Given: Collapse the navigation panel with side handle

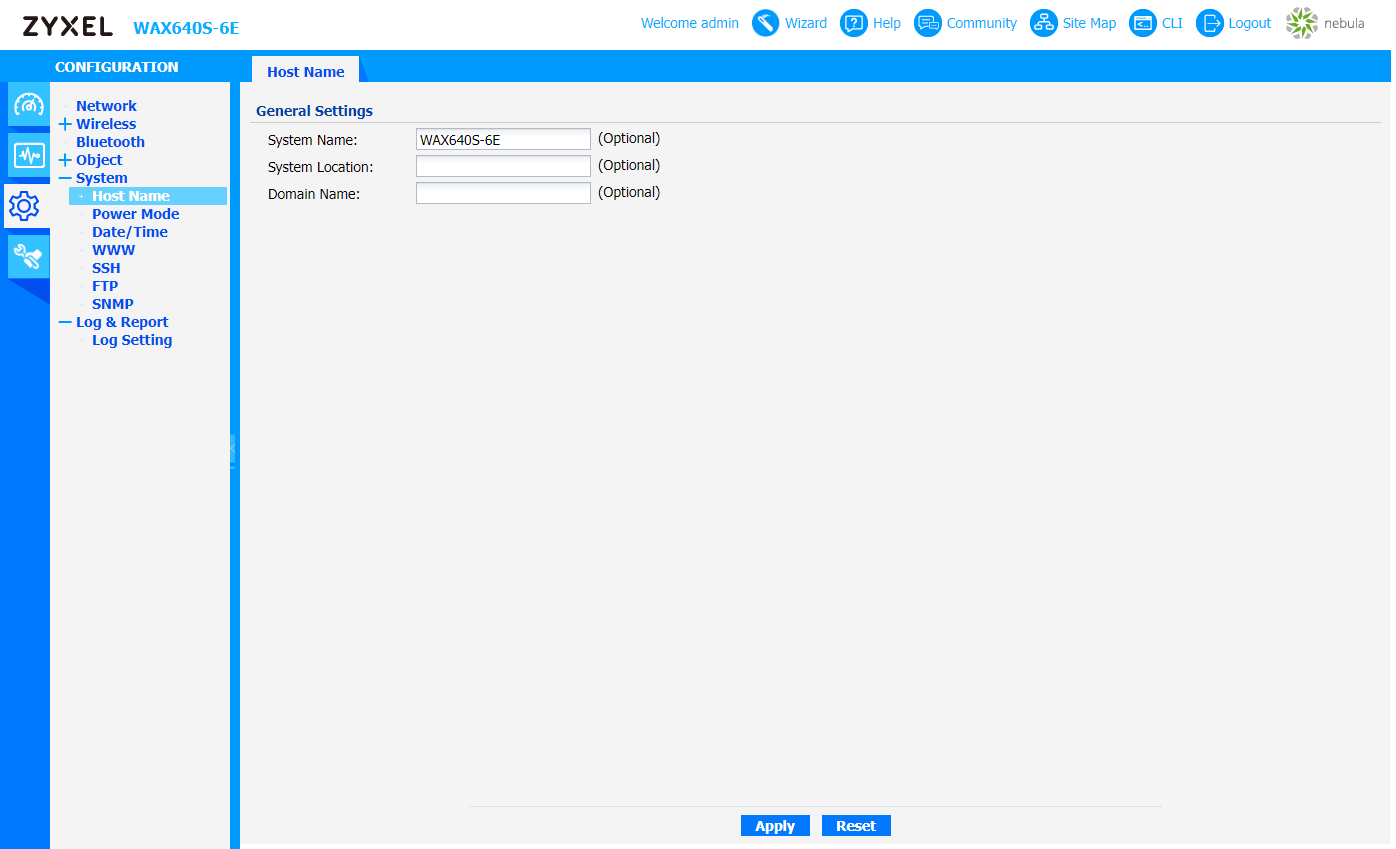Looking at the screenshot, I should (x=234, y=450).
